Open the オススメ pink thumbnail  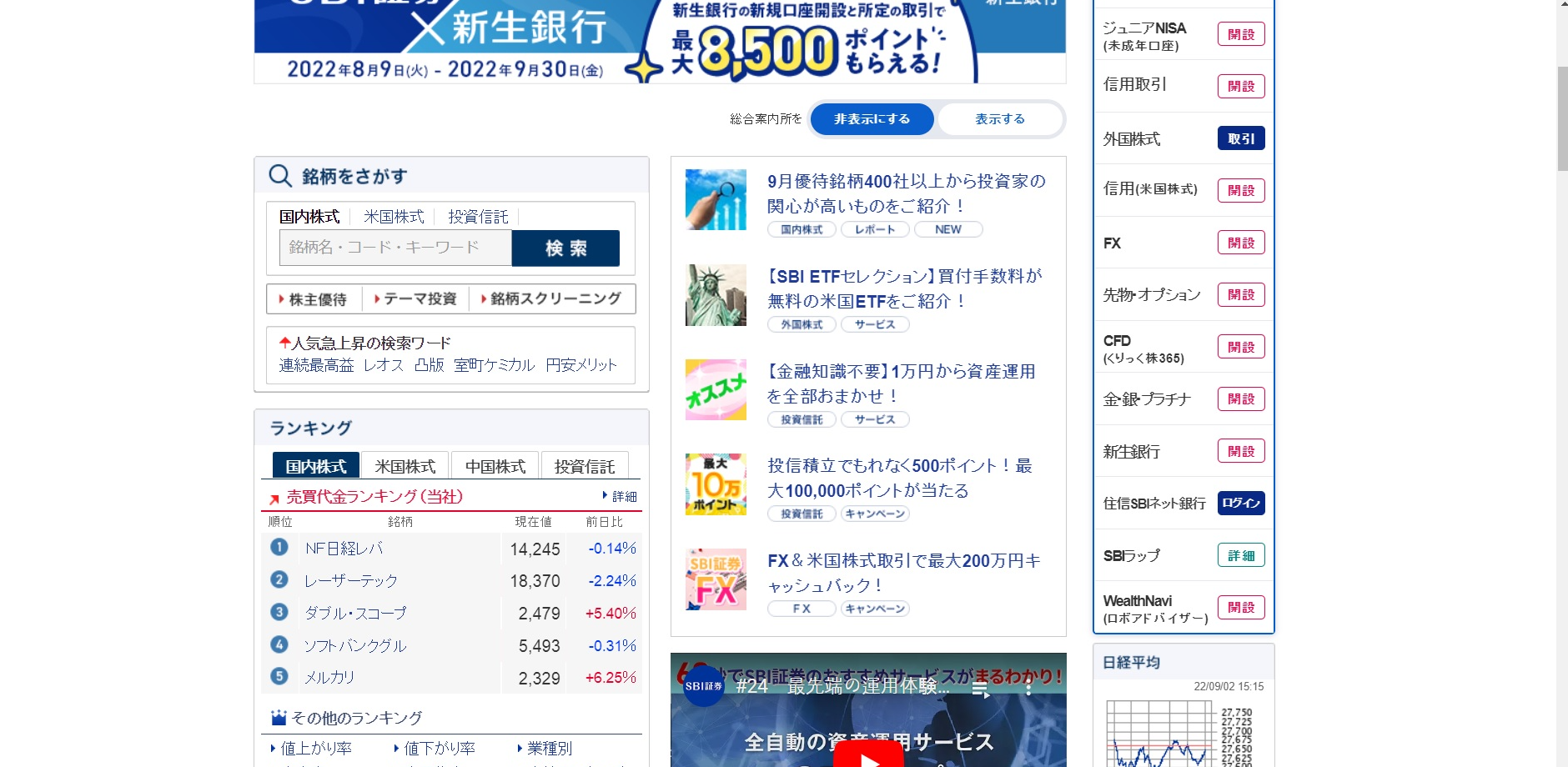716,389
